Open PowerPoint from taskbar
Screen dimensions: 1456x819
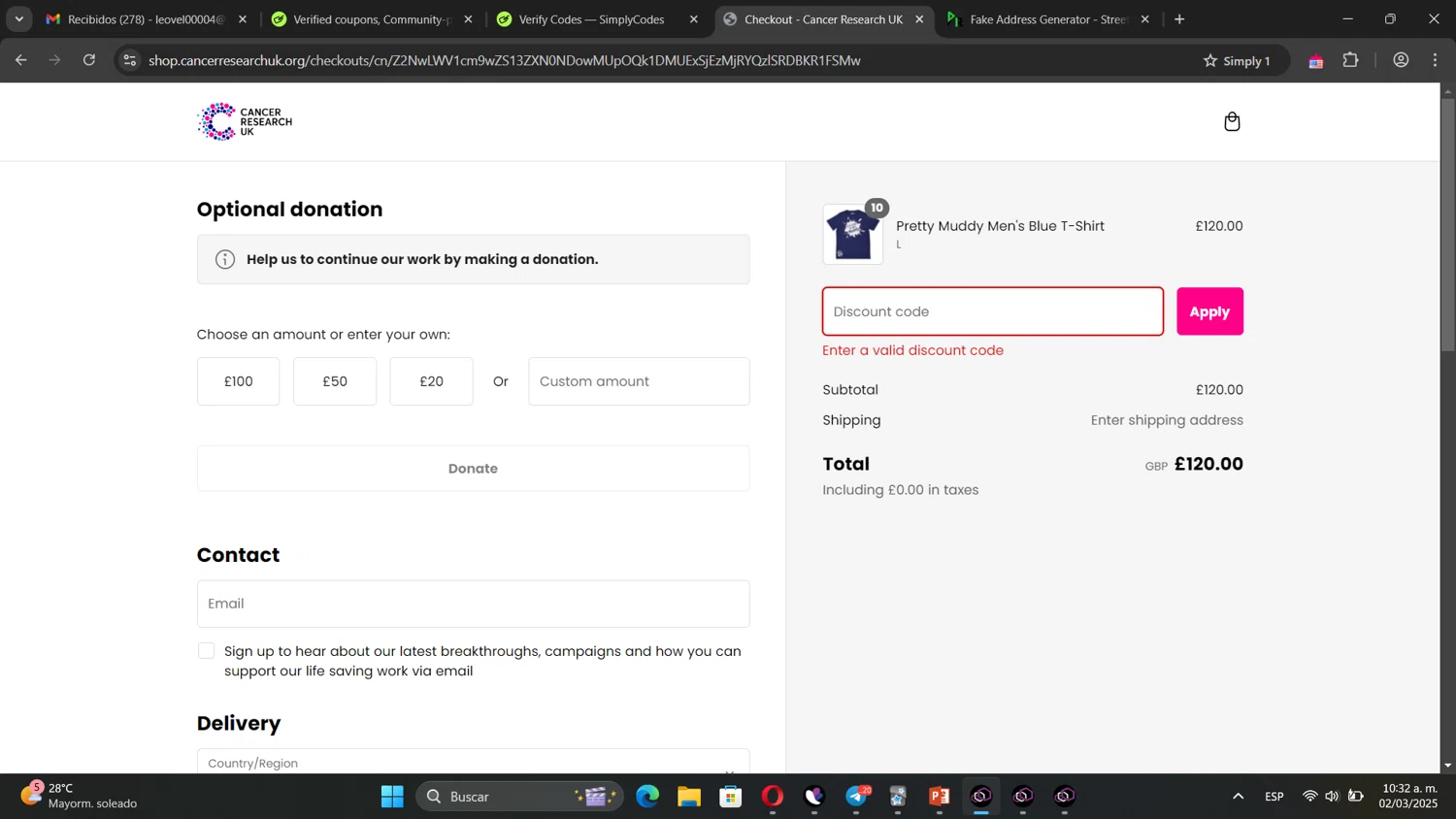pos(940,797)
